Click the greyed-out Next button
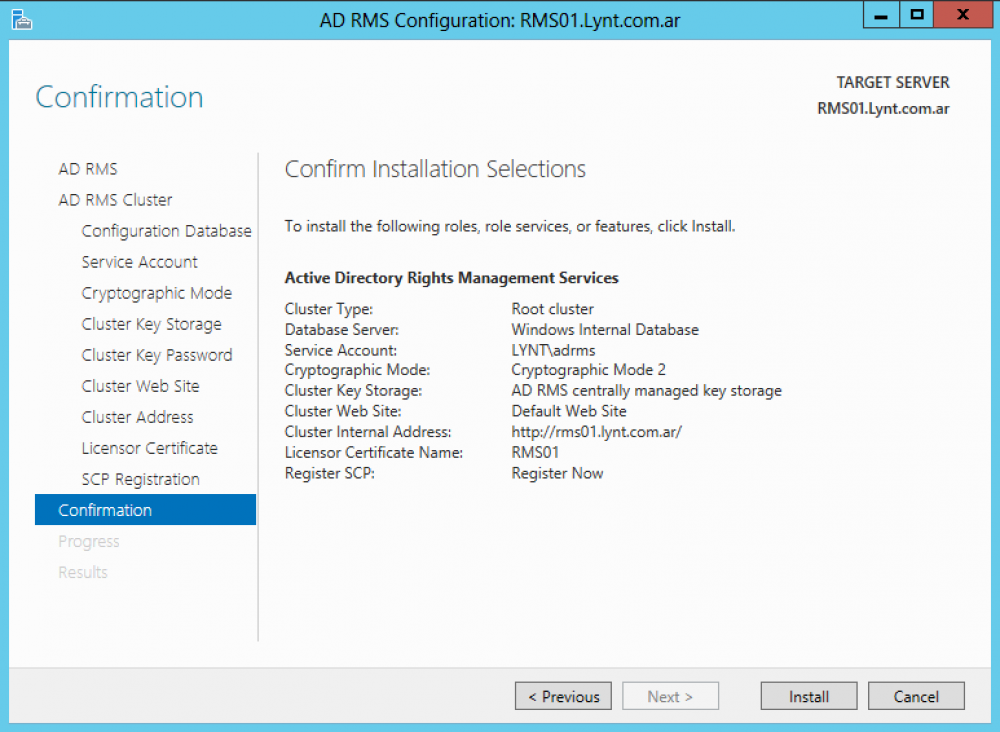 pyautogui.click(x=670, y=696)
